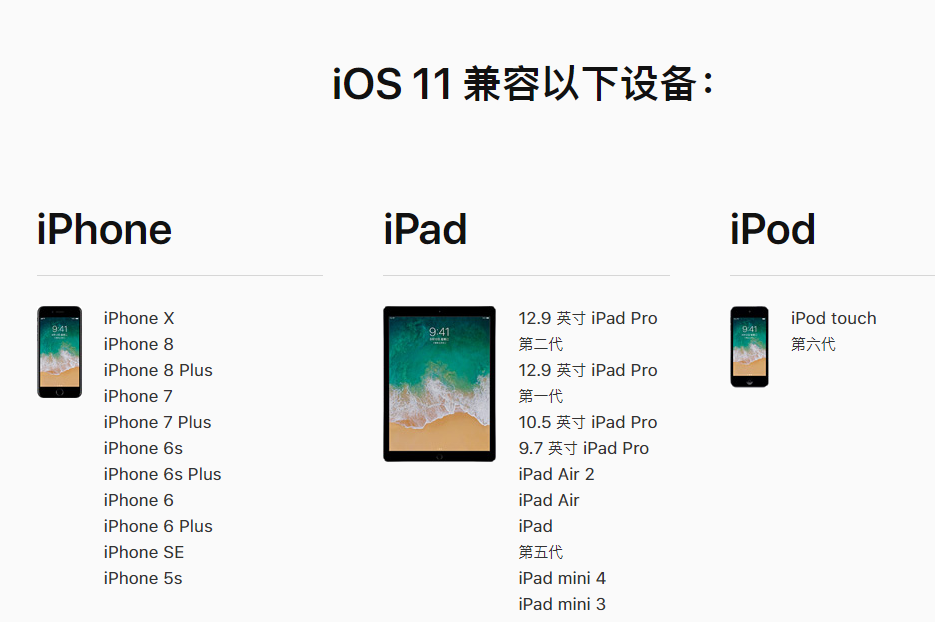The height and width of the screenshot is (622, 935).
Task: Select iPhone 5s entry
Action: (143, 578)
